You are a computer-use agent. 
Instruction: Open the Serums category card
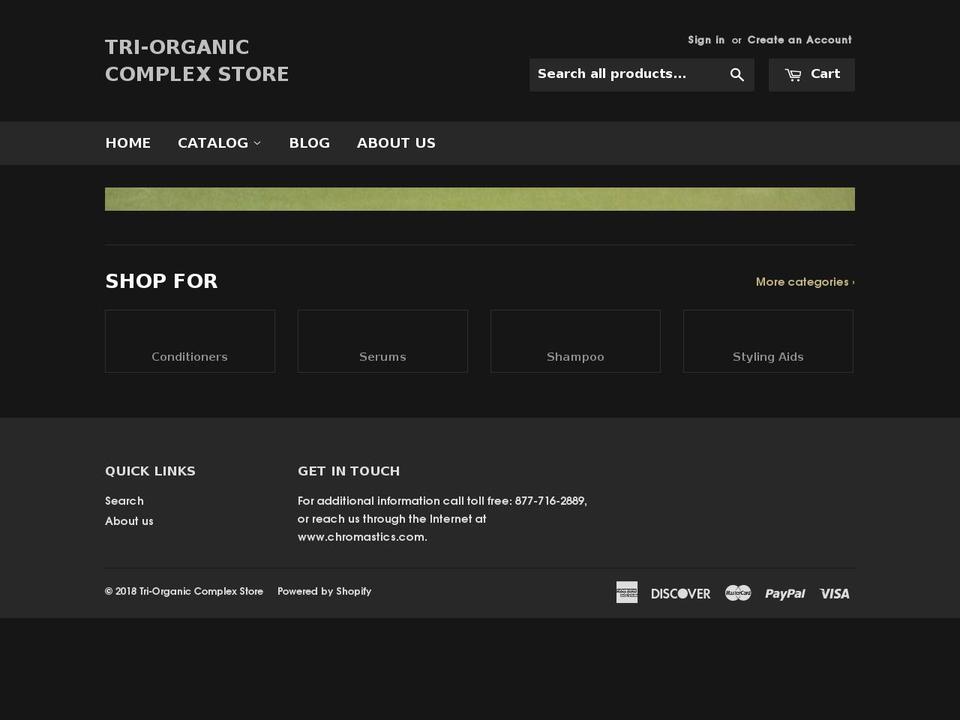click(383, 341)
